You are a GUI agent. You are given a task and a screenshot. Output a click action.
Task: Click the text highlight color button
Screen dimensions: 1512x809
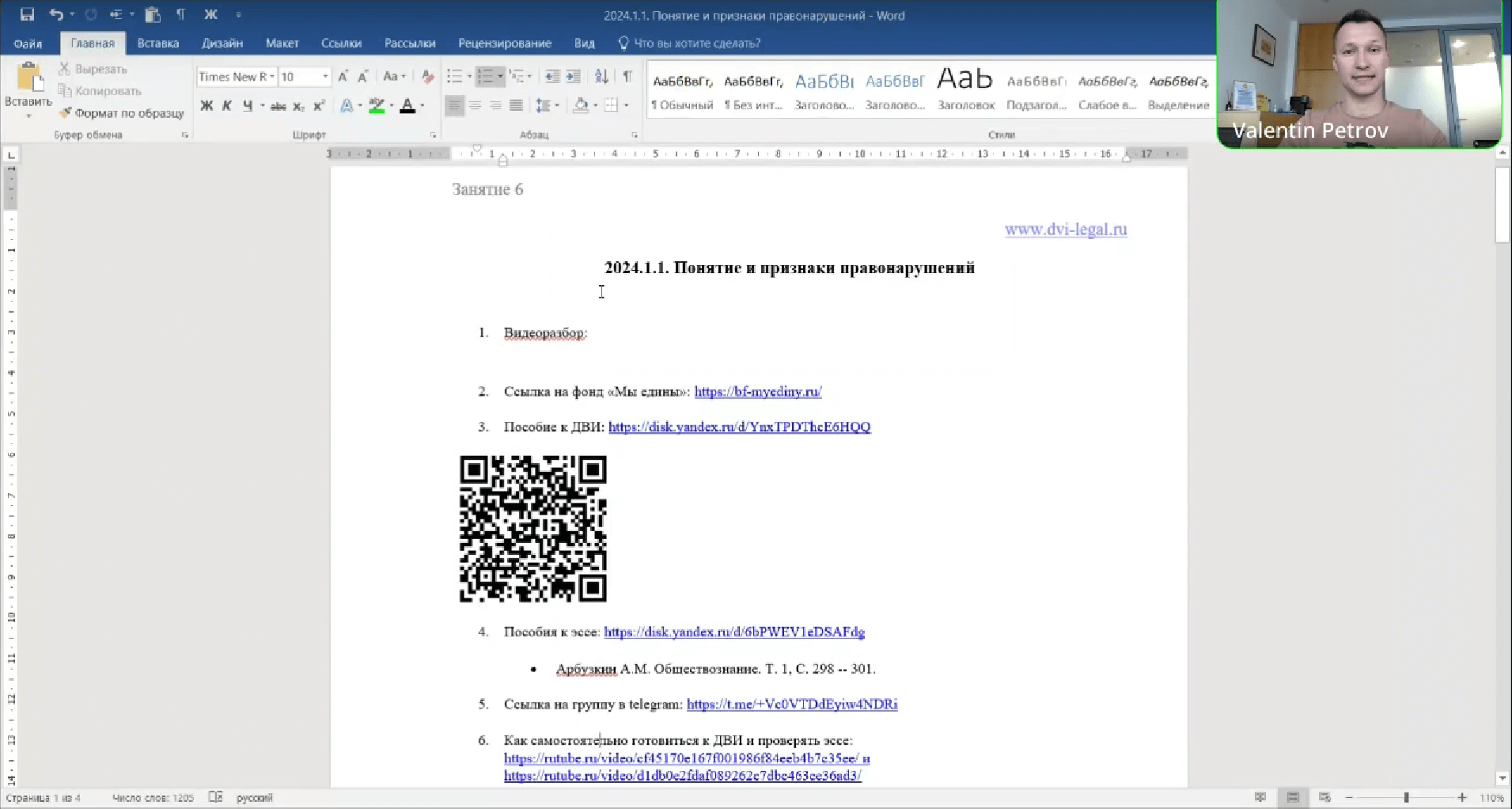(x=377, y=106)
